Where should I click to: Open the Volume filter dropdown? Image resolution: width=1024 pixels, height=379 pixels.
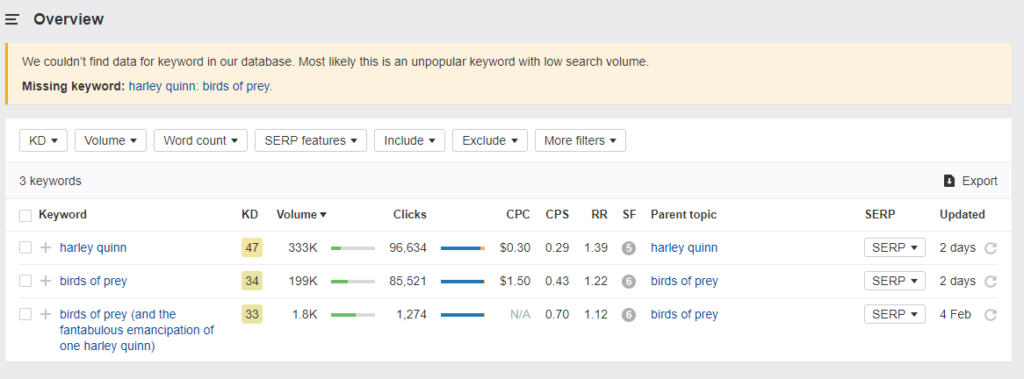pyautogui.click(x=110, y=140)
